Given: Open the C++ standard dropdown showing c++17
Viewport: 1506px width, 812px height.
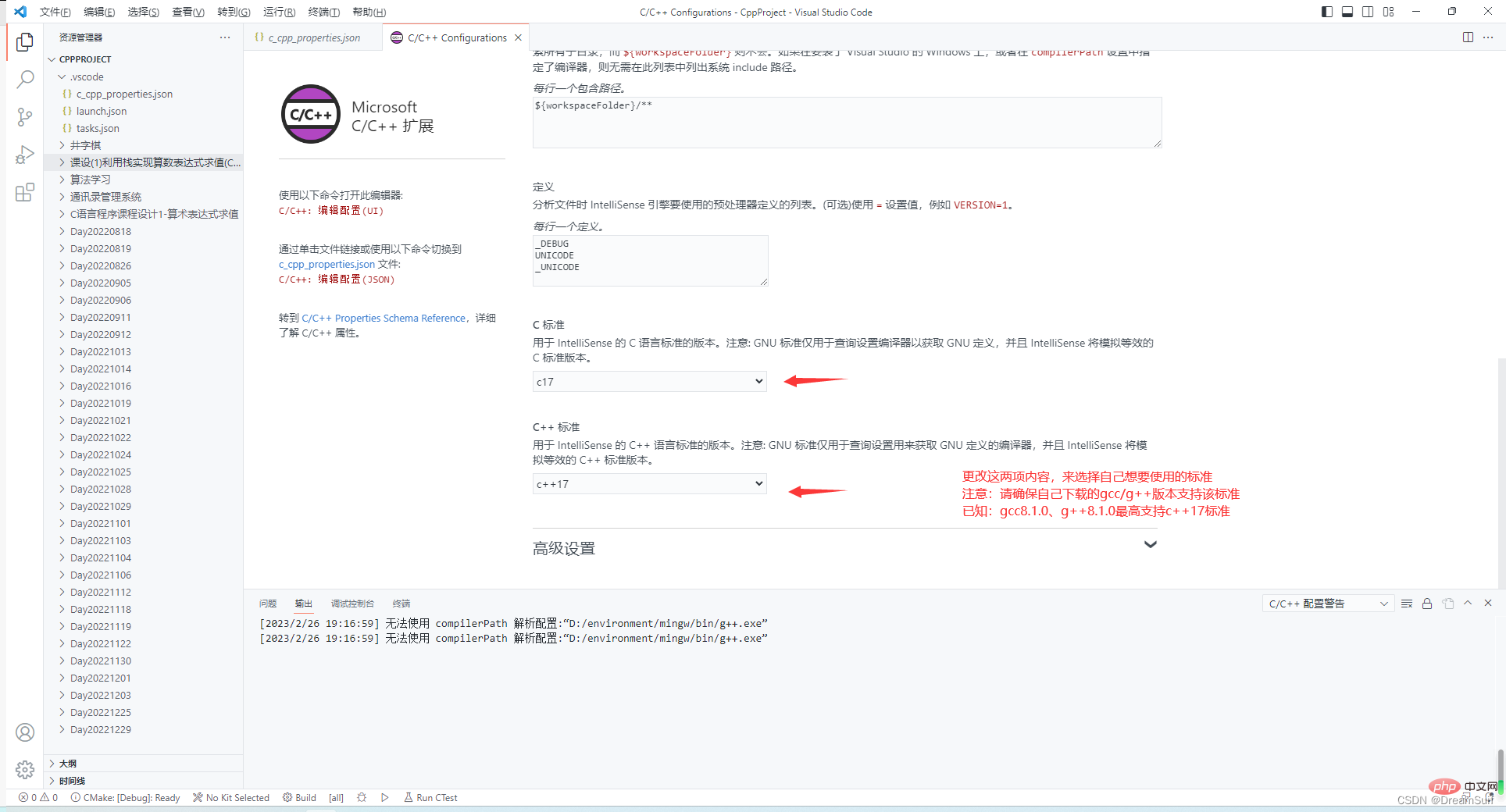Looking at the screenshot, I should (648, 483).
